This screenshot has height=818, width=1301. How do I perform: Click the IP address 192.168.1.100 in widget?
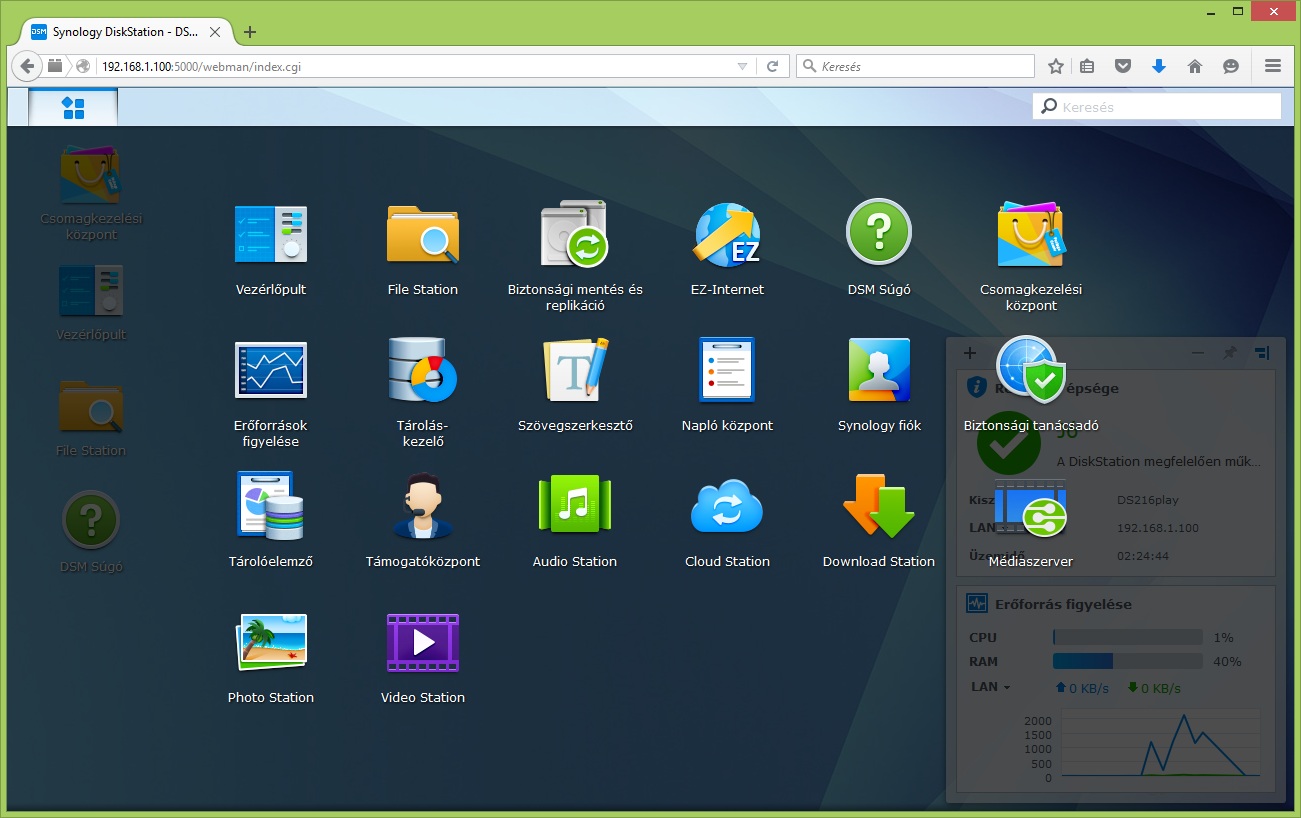[1158, 527]
